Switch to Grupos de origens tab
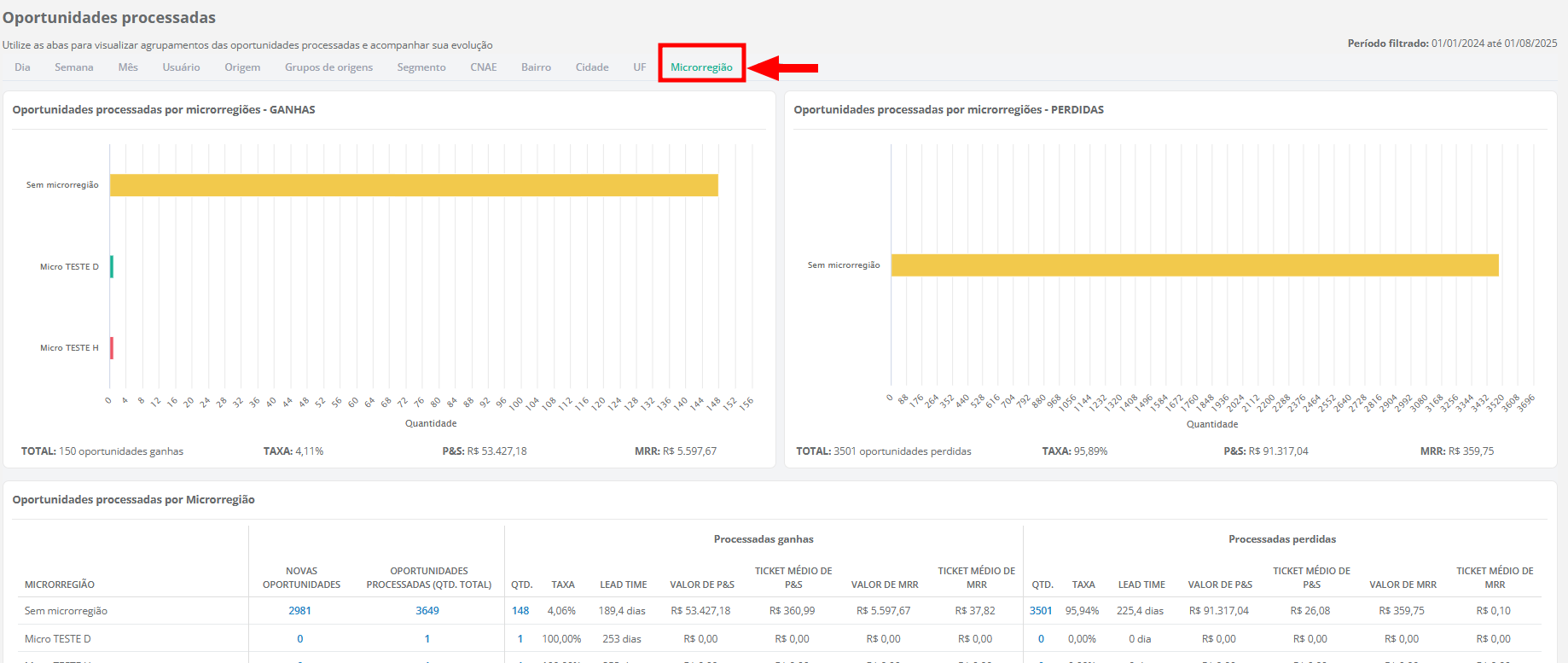The width and height of the screenshot is (1568, 663). coord(328,67)
